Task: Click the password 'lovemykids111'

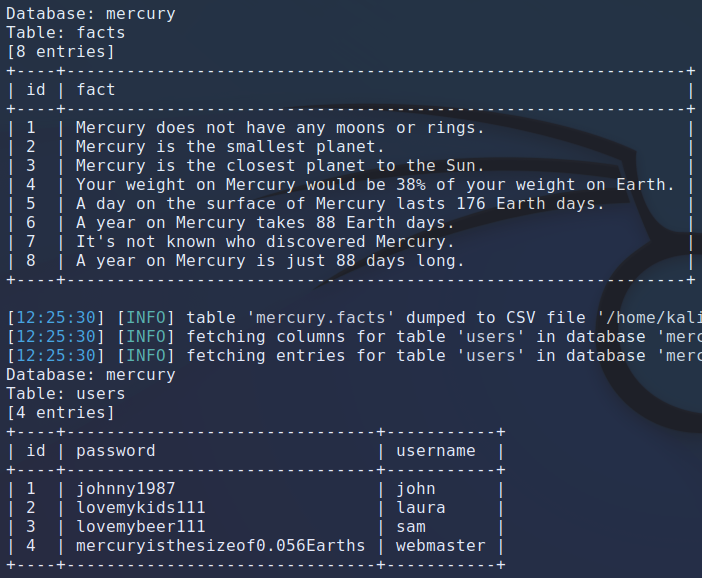Action: coord(141,508)
